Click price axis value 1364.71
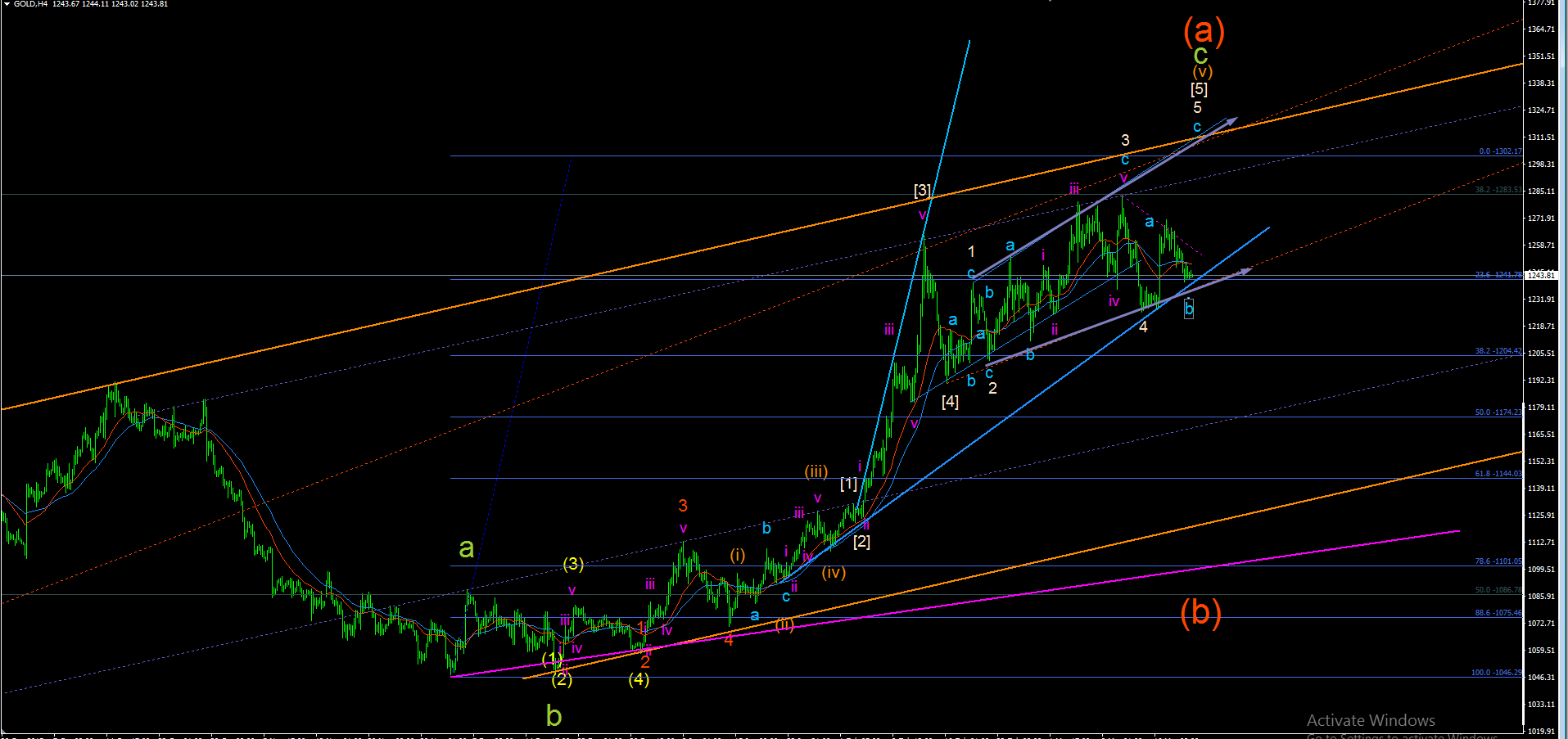 pyautogui.click(x=1541, y=29)
